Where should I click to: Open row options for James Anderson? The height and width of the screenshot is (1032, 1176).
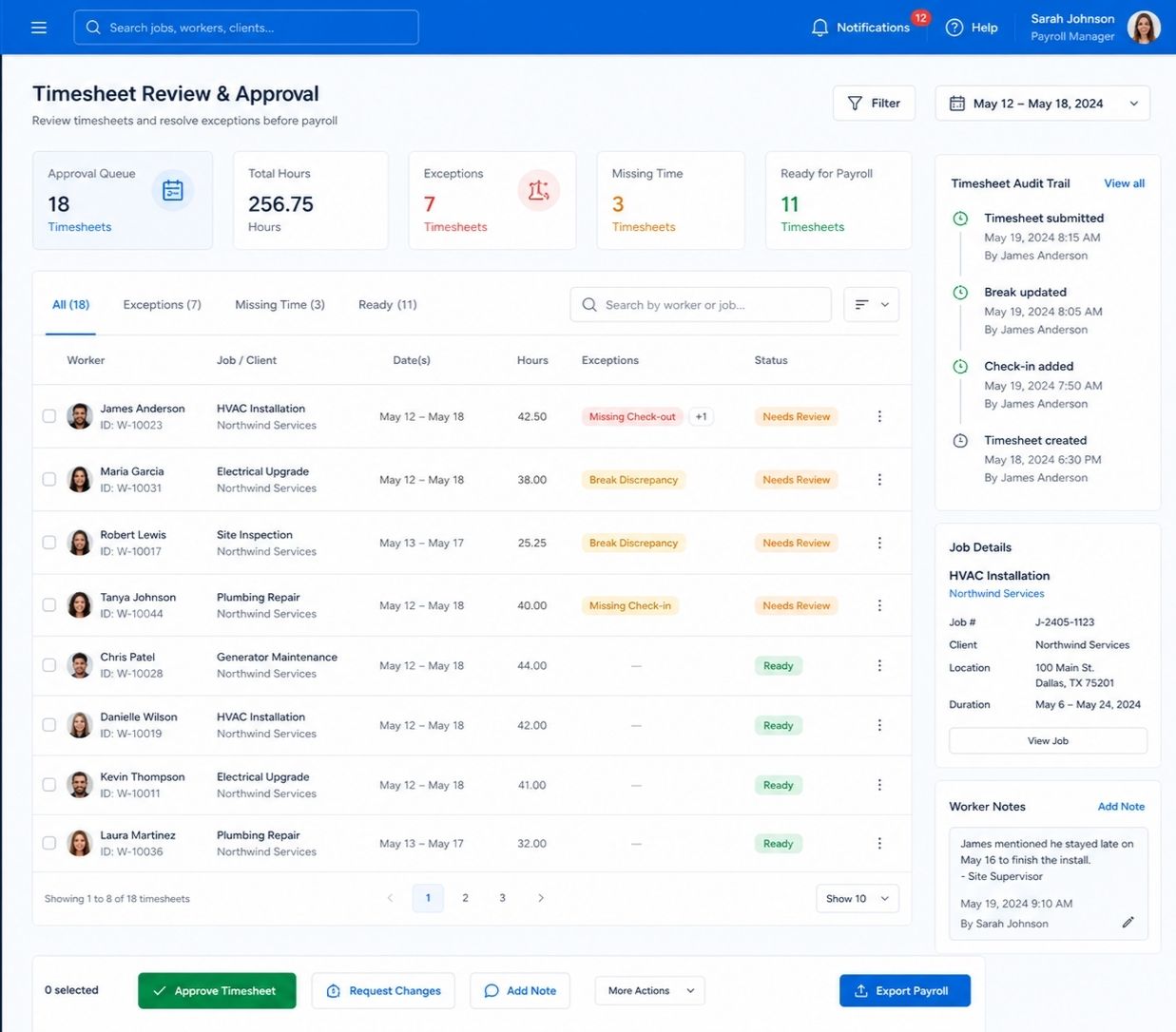(879, 416)
